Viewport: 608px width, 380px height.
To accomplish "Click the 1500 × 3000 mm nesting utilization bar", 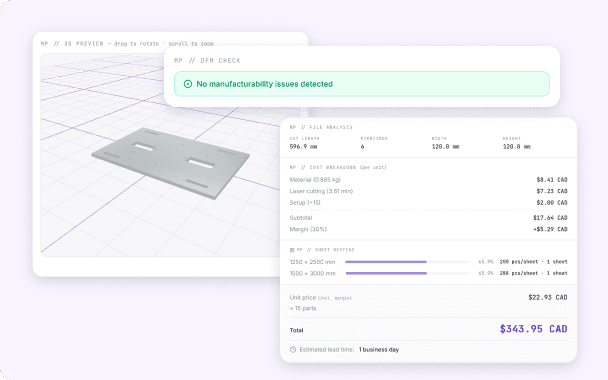I will tap(407, 273).
